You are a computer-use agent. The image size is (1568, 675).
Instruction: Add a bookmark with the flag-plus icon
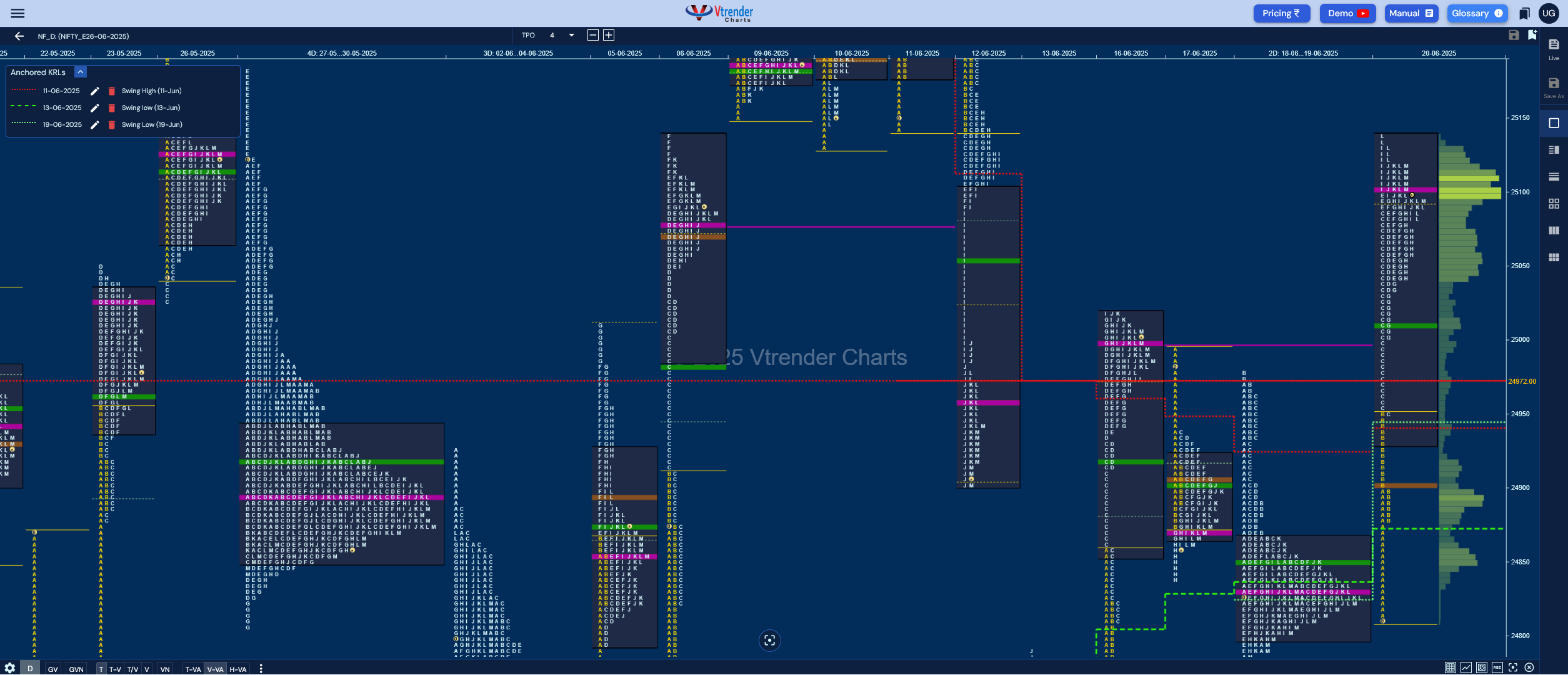click(x=1532, y=35)
